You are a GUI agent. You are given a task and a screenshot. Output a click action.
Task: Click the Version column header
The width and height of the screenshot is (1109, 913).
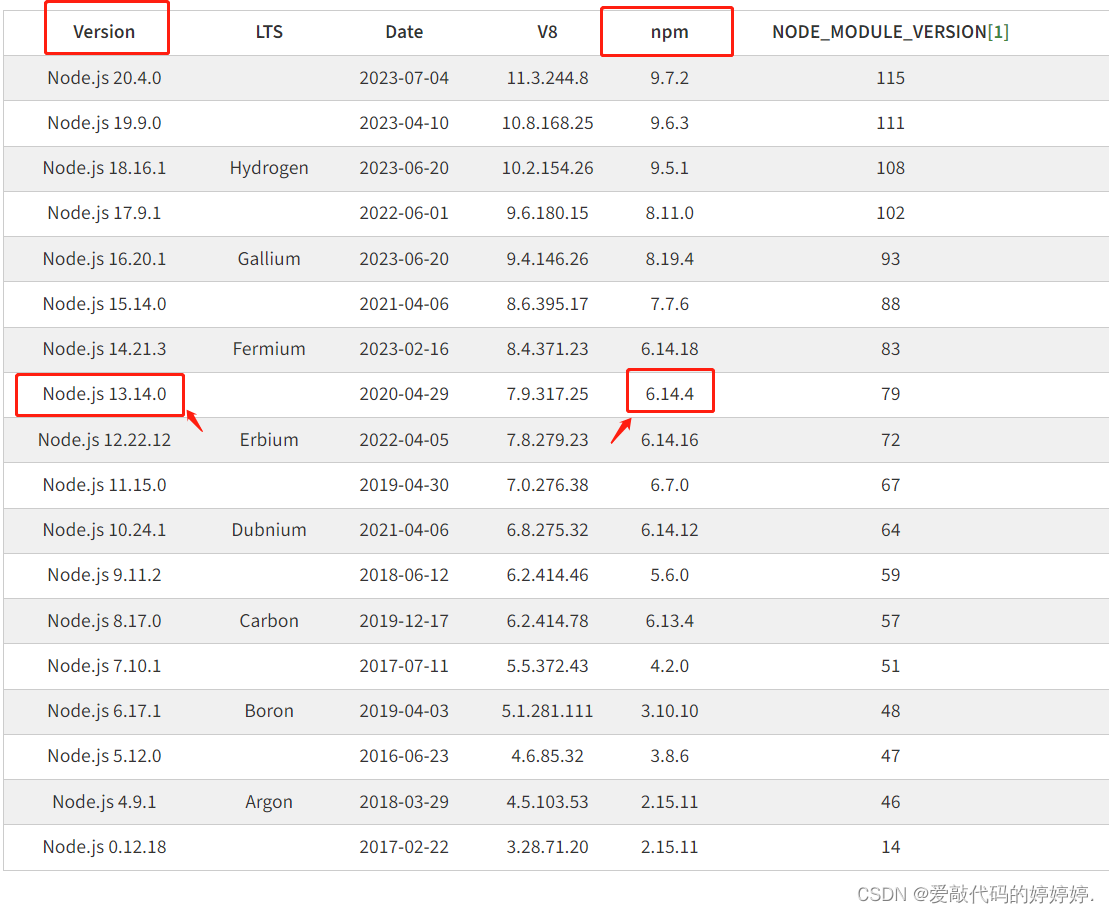tap(104, 32)
